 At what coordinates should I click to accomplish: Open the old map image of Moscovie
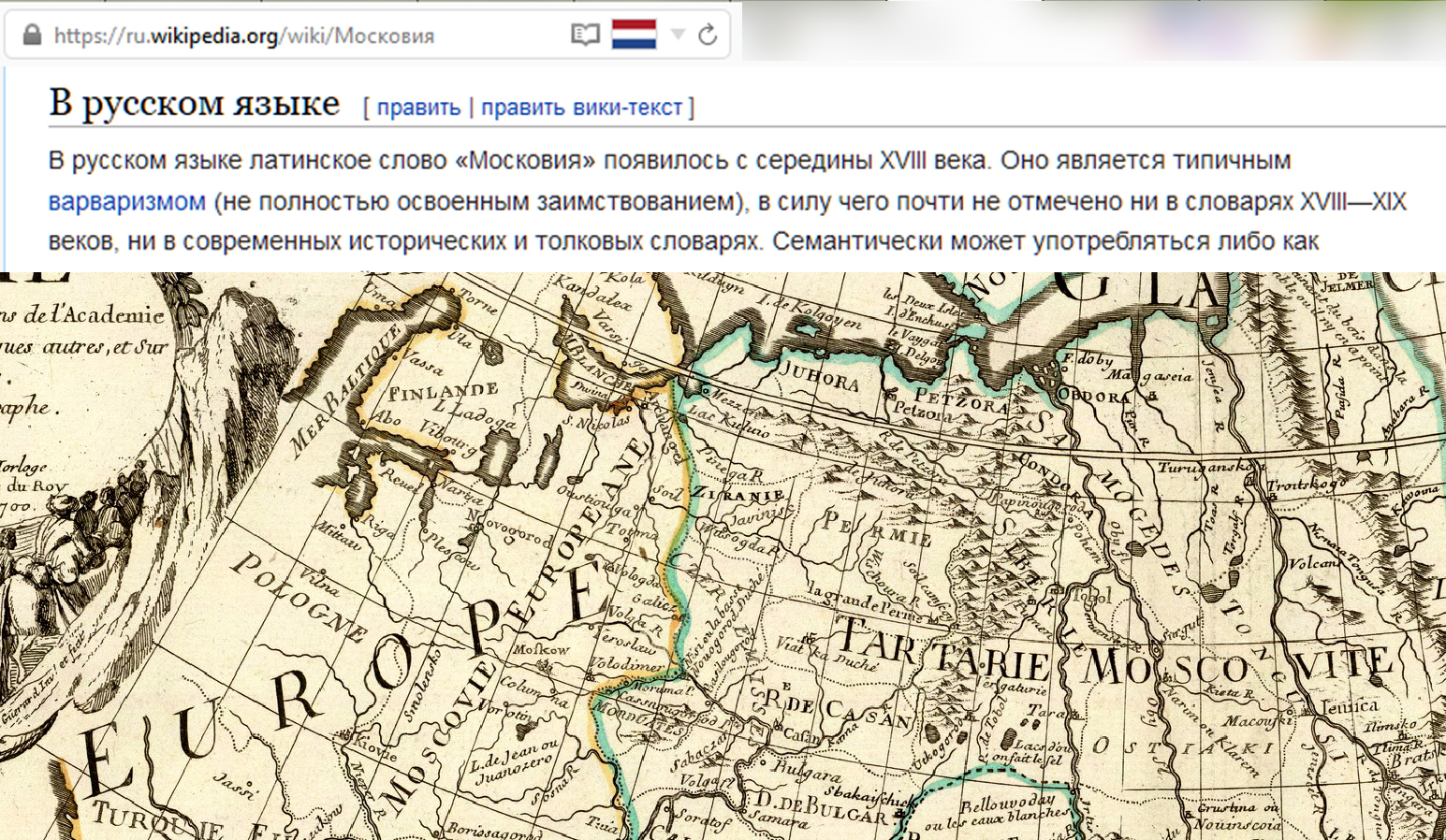pyautogui.click(x=723, y=556)
